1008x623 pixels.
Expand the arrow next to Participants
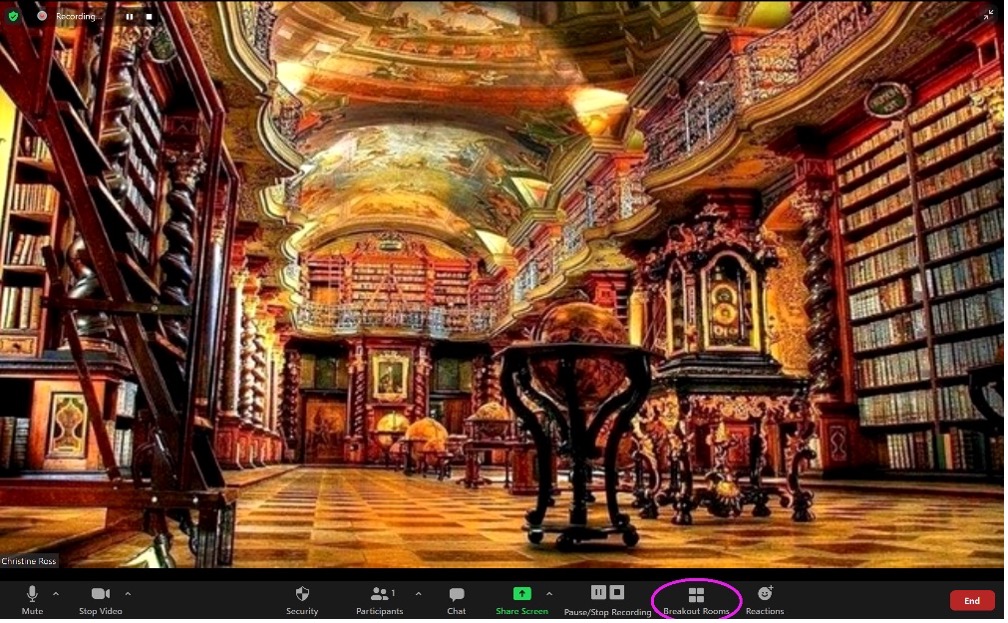[x=418, y=594]
